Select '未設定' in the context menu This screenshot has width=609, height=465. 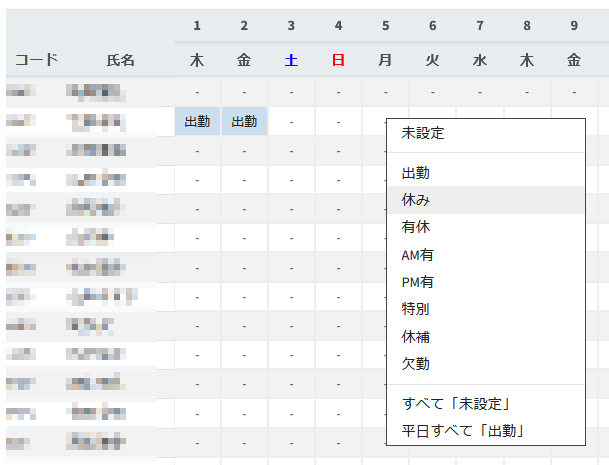[x=422, y=132]
